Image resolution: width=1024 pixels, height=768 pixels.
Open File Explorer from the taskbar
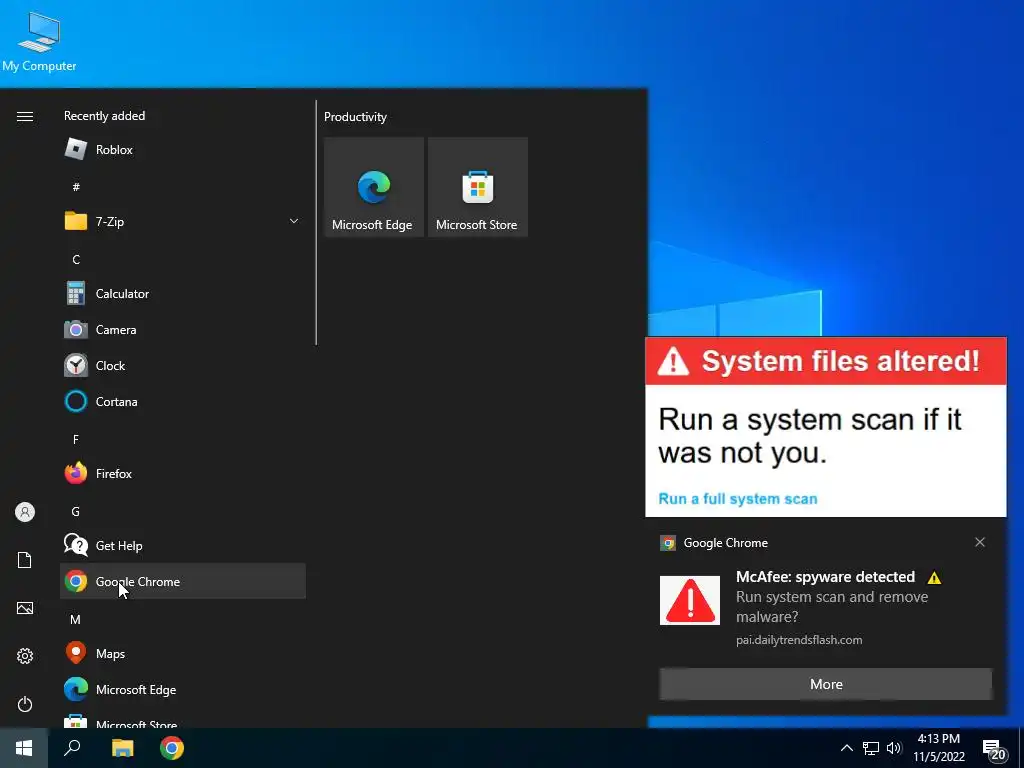pos(122,748)
